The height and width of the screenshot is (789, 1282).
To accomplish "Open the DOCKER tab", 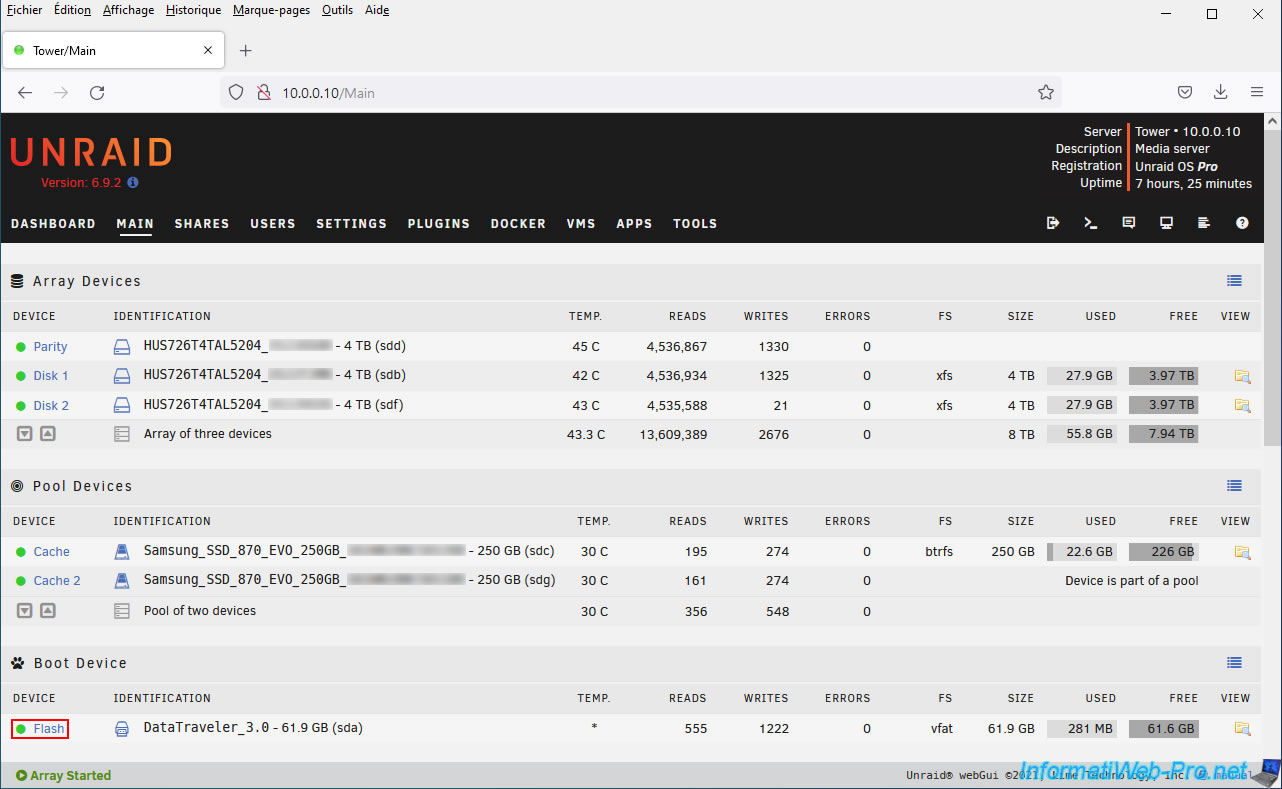I will coord(518,224).
